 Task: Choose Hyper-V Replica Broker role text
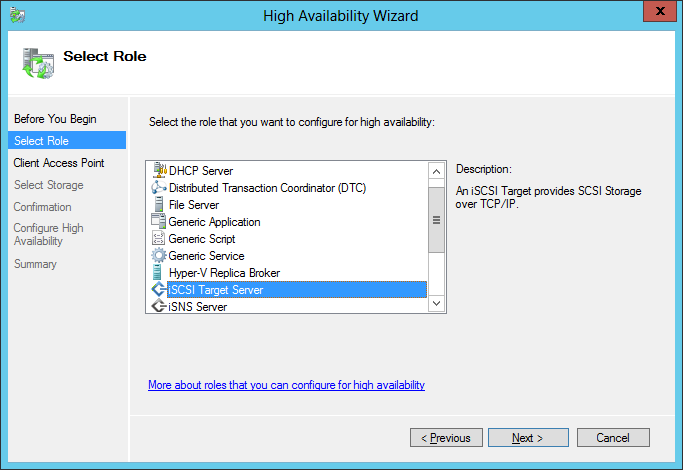[224, 273]
